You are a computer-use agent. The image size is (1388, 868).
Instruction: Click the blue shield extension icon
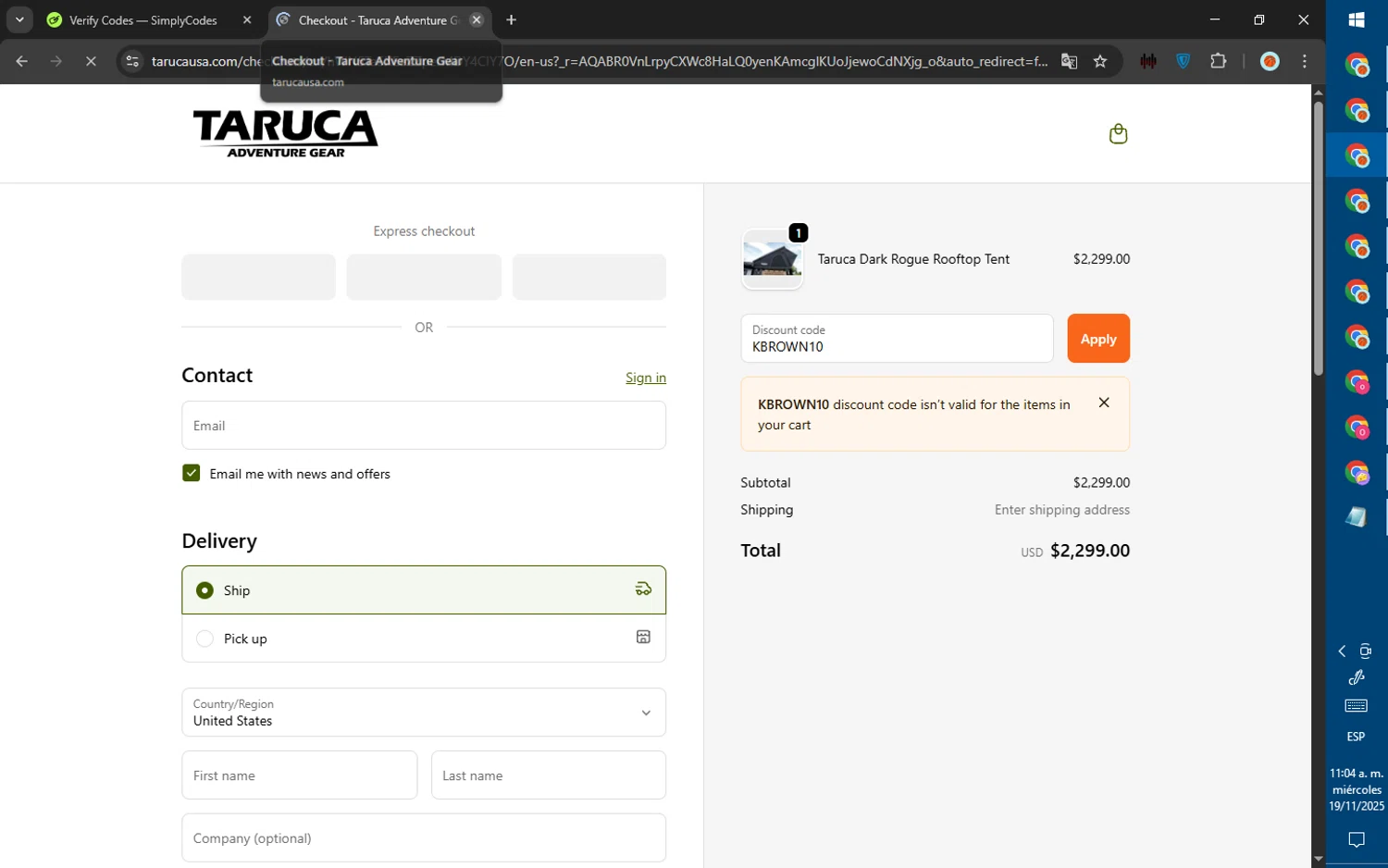[x=1184, y=62]
